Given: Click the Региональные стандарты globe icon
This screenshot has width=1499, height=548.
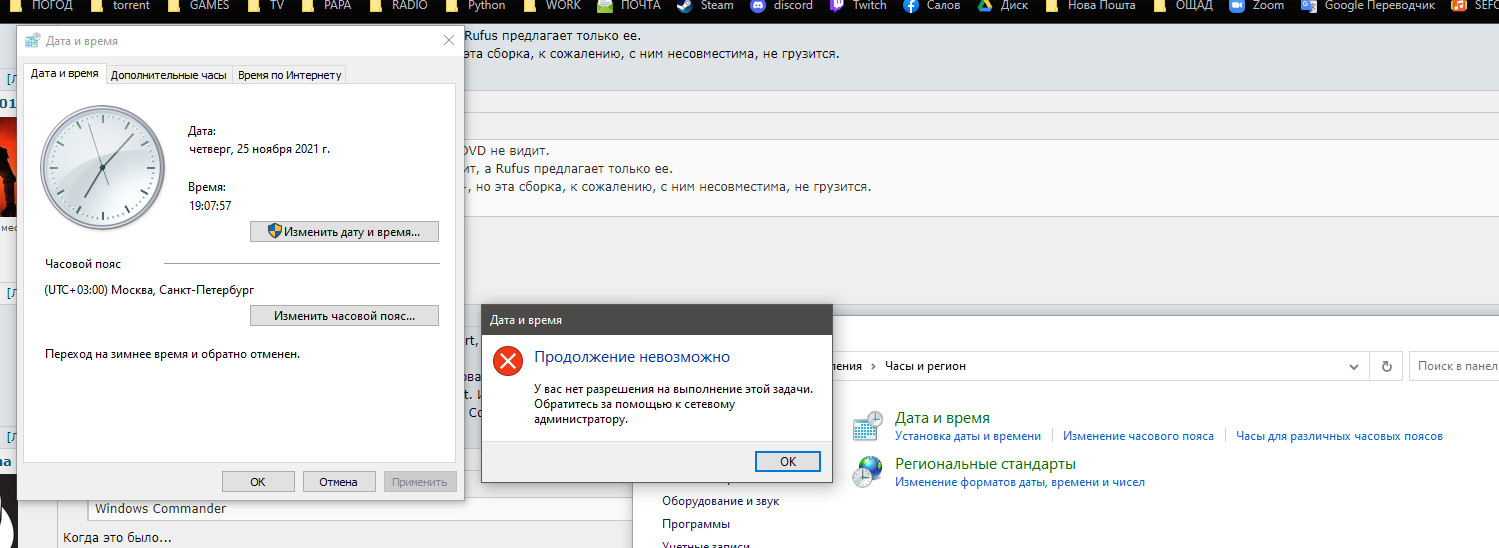Looking at the screenshot, I should pyautogui.click(x=867, y=471).
